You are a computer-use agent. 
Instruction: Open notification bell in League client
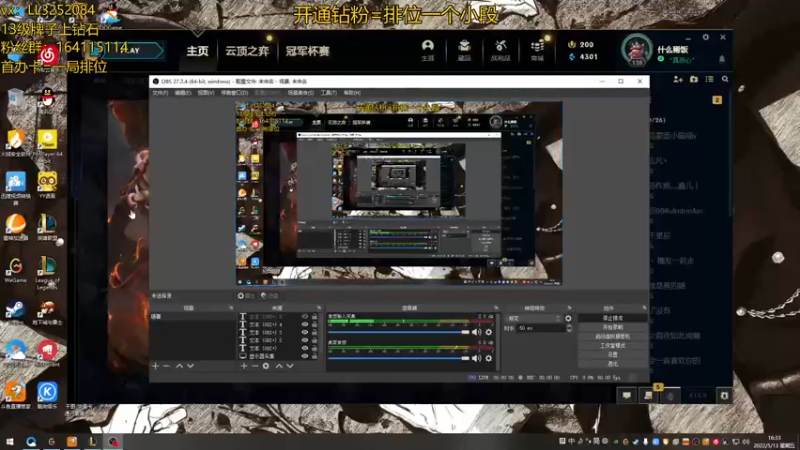click(x=721, y=59)
